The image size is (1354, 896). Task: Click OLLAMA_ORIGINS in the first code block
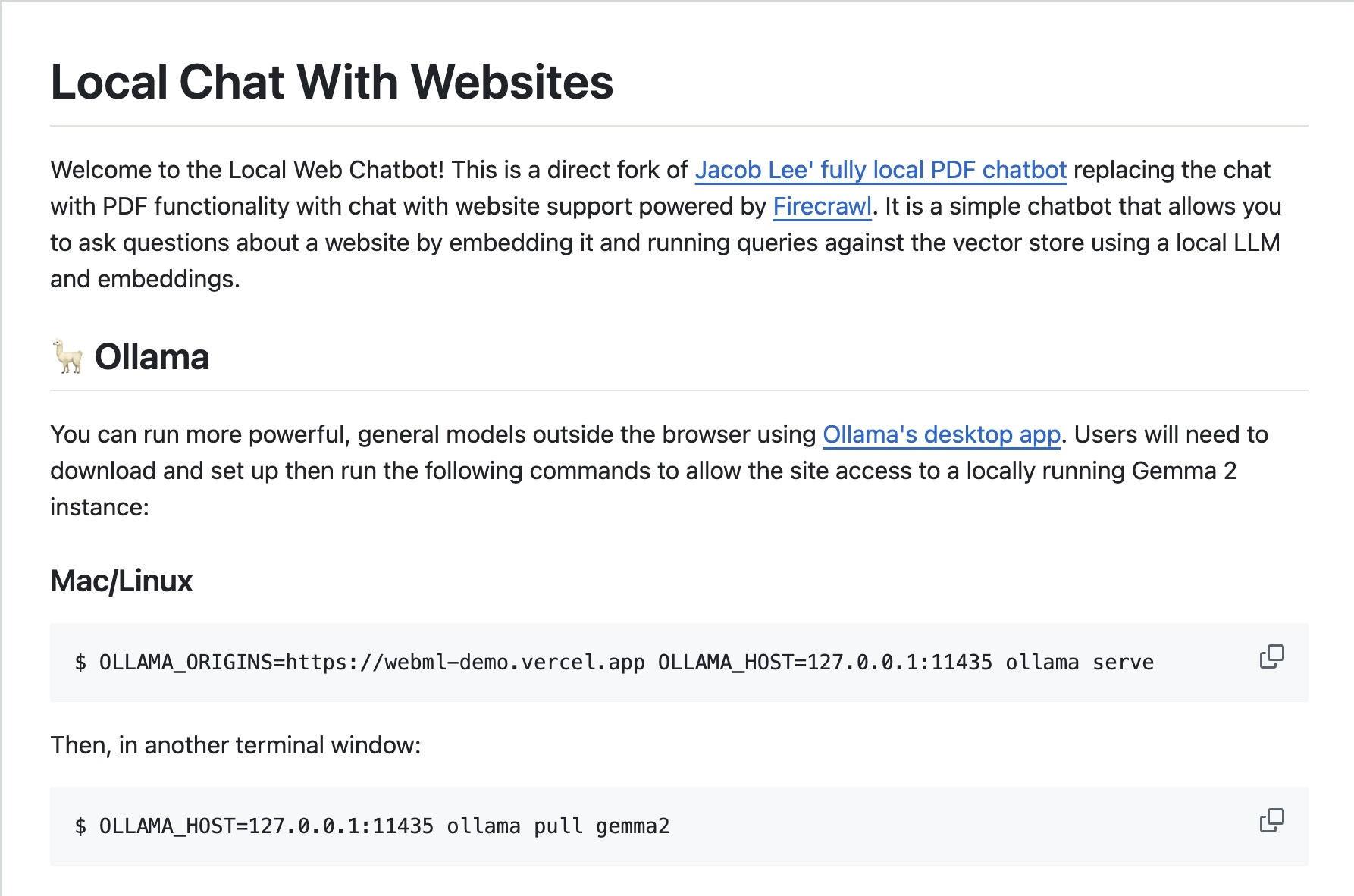pos(186,663)
